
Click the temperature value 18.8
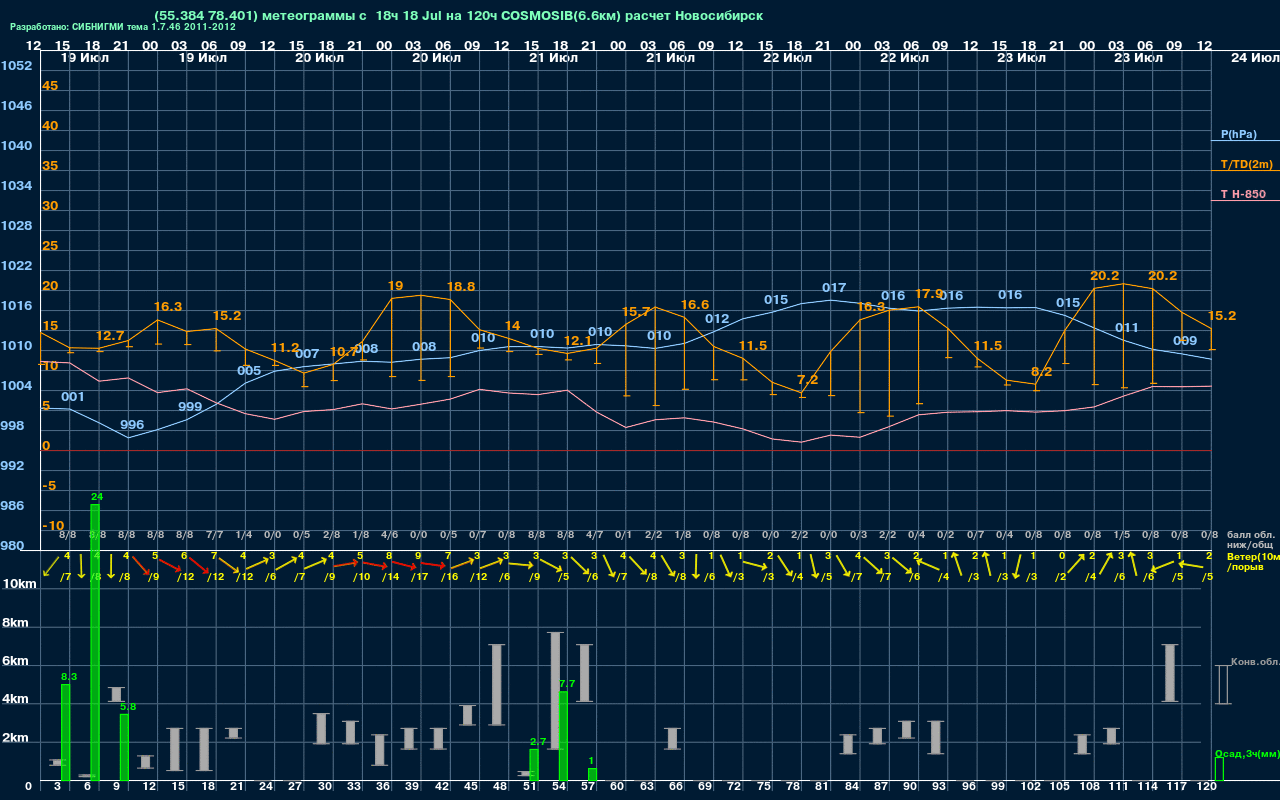point(461,287)
